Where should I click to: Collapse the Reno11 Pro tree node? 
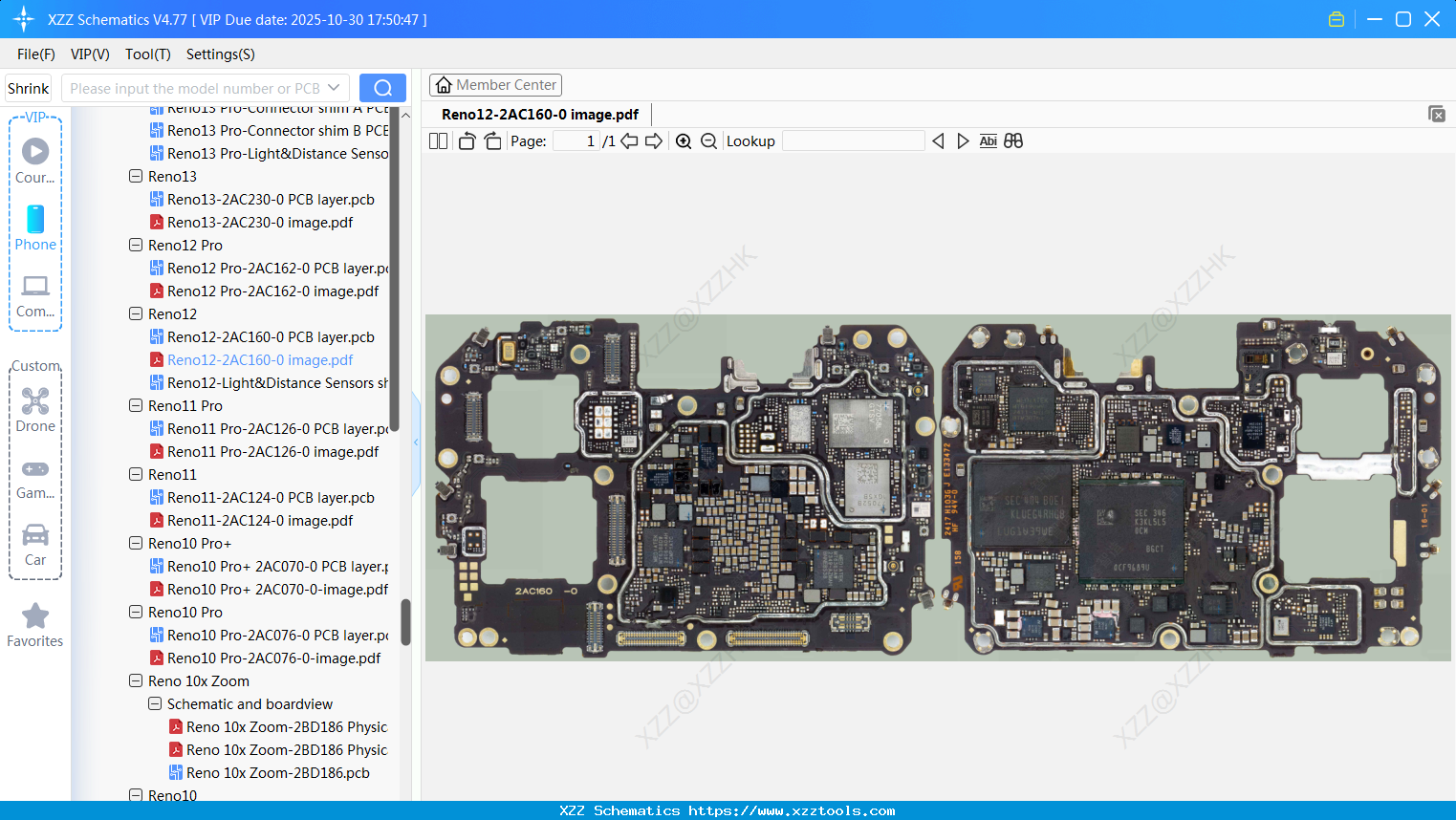136,405
